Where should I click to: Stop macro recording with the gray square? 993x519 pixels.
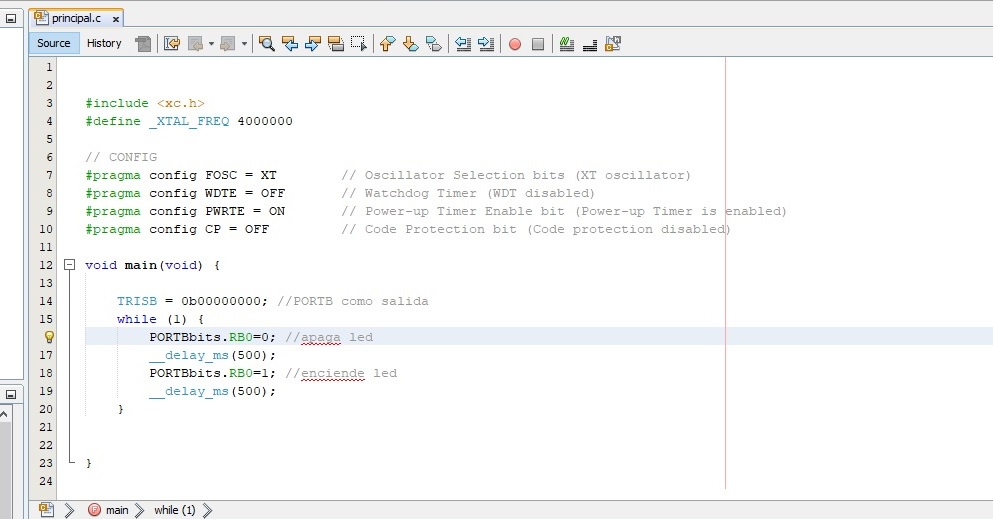[538, 44]
